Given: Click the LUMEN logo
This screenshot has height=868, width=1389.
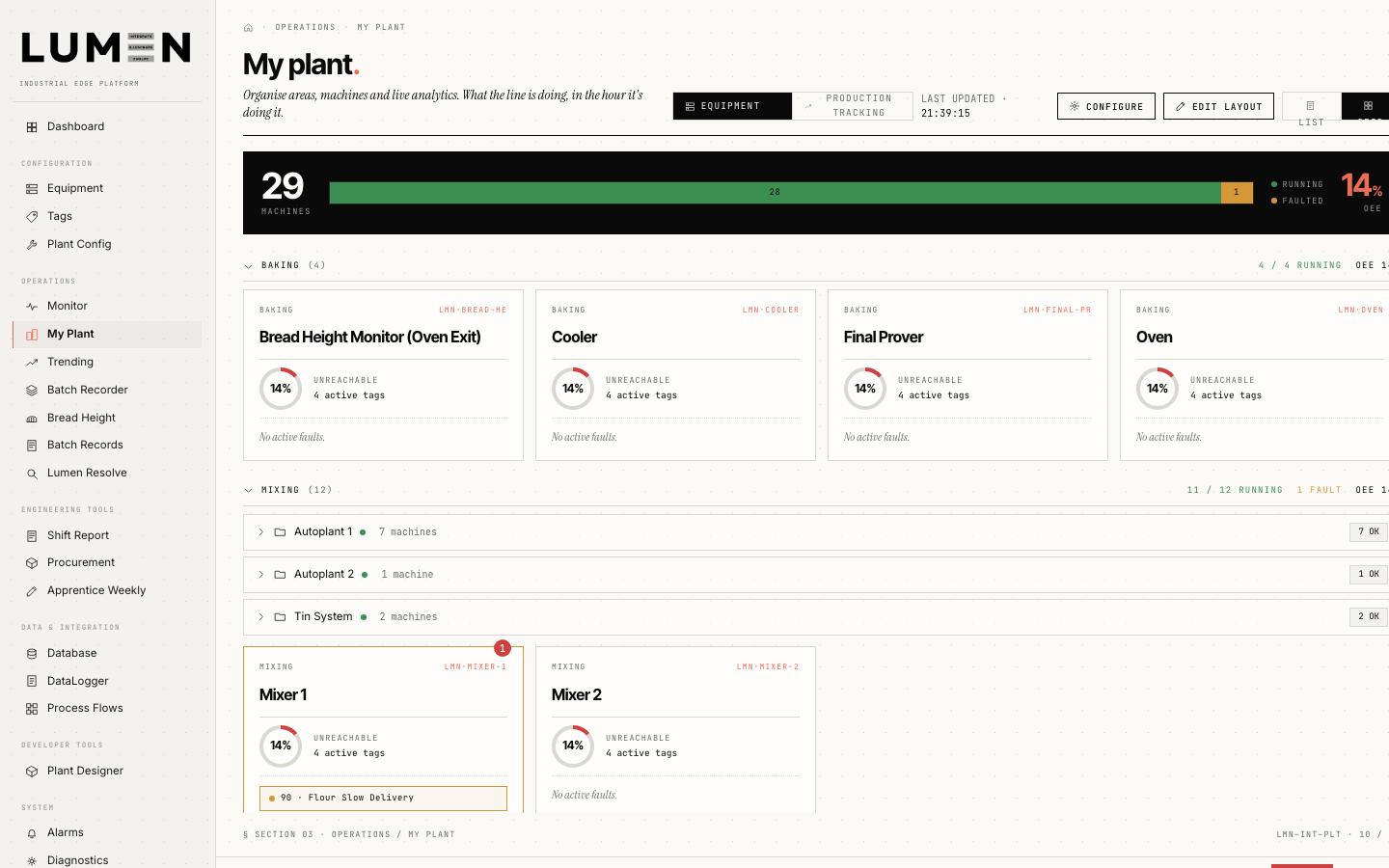Looking at the screenshot, I should point(106,47).
